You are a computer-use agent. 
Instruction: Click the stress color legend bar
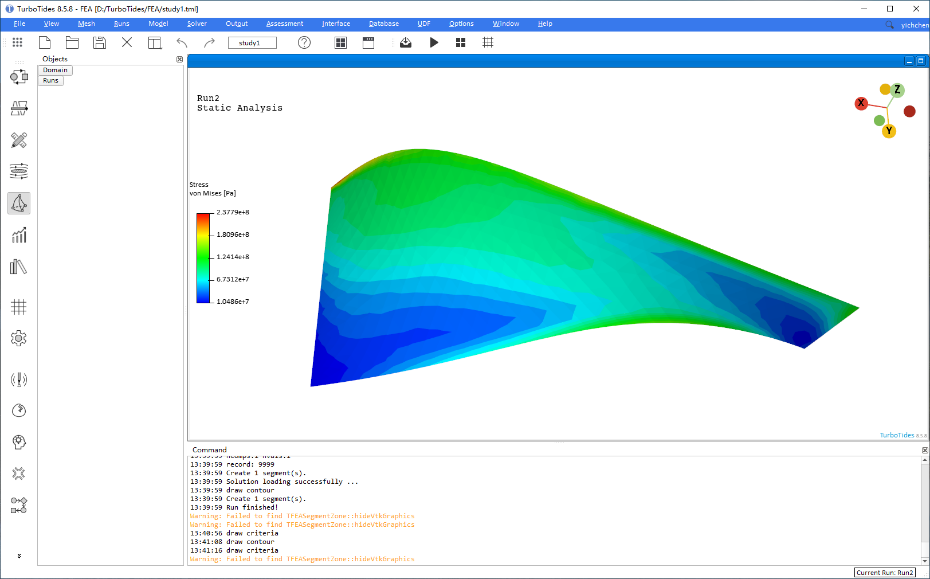tap(203, 257)
